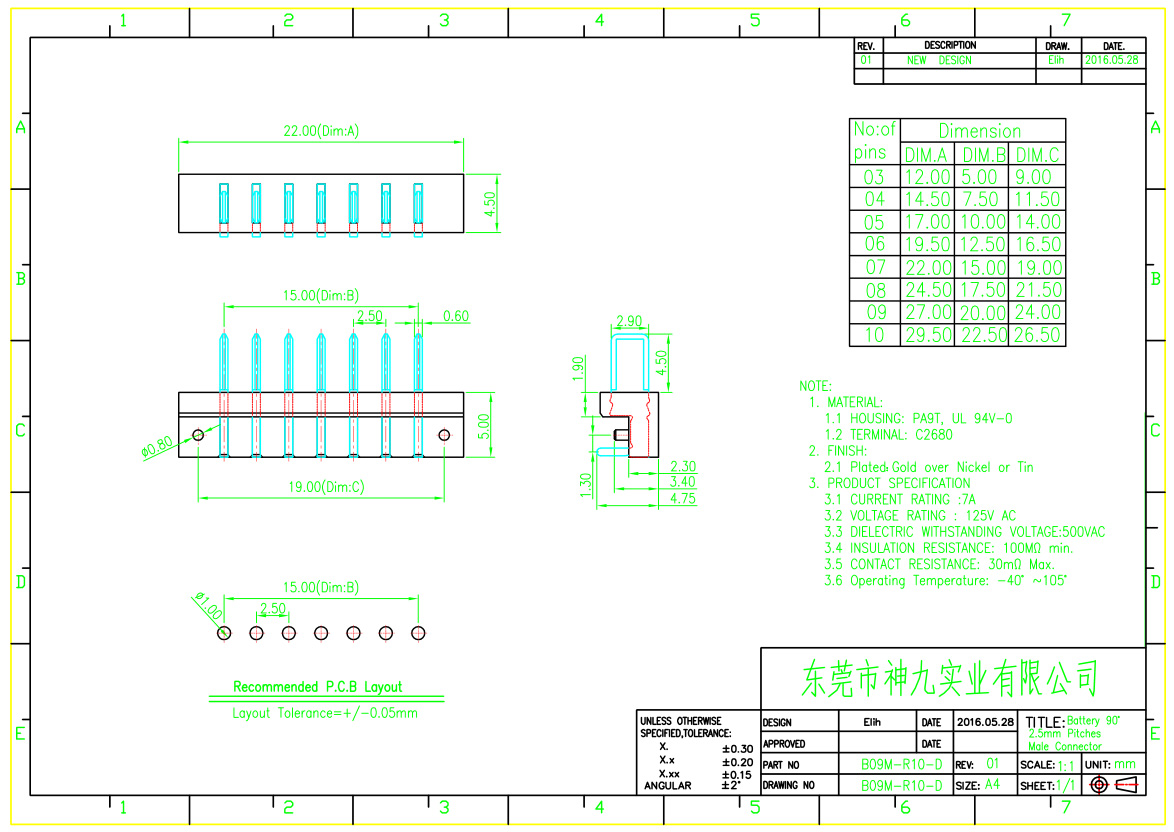Select the 27.00 table cell
Screen dimensions: 1174x832
point(928,312)
